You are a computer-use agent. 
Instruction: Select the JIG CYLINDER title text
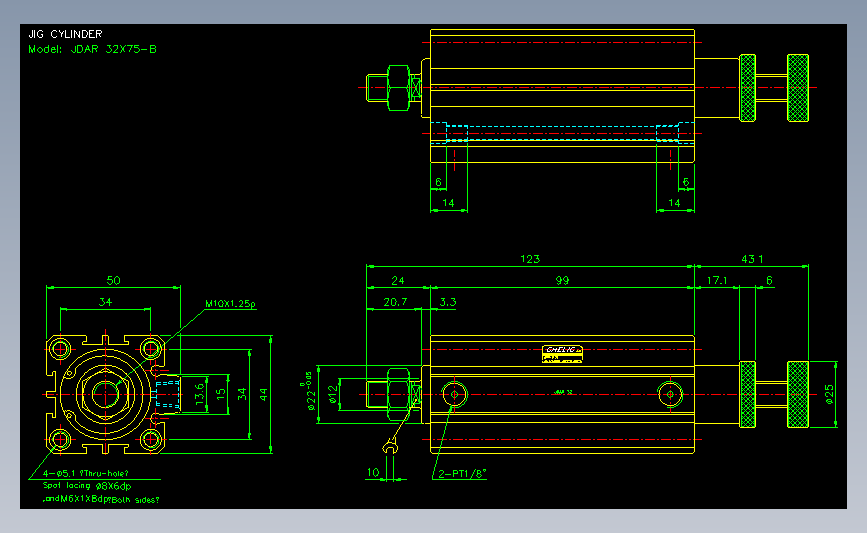click(65, 34)
